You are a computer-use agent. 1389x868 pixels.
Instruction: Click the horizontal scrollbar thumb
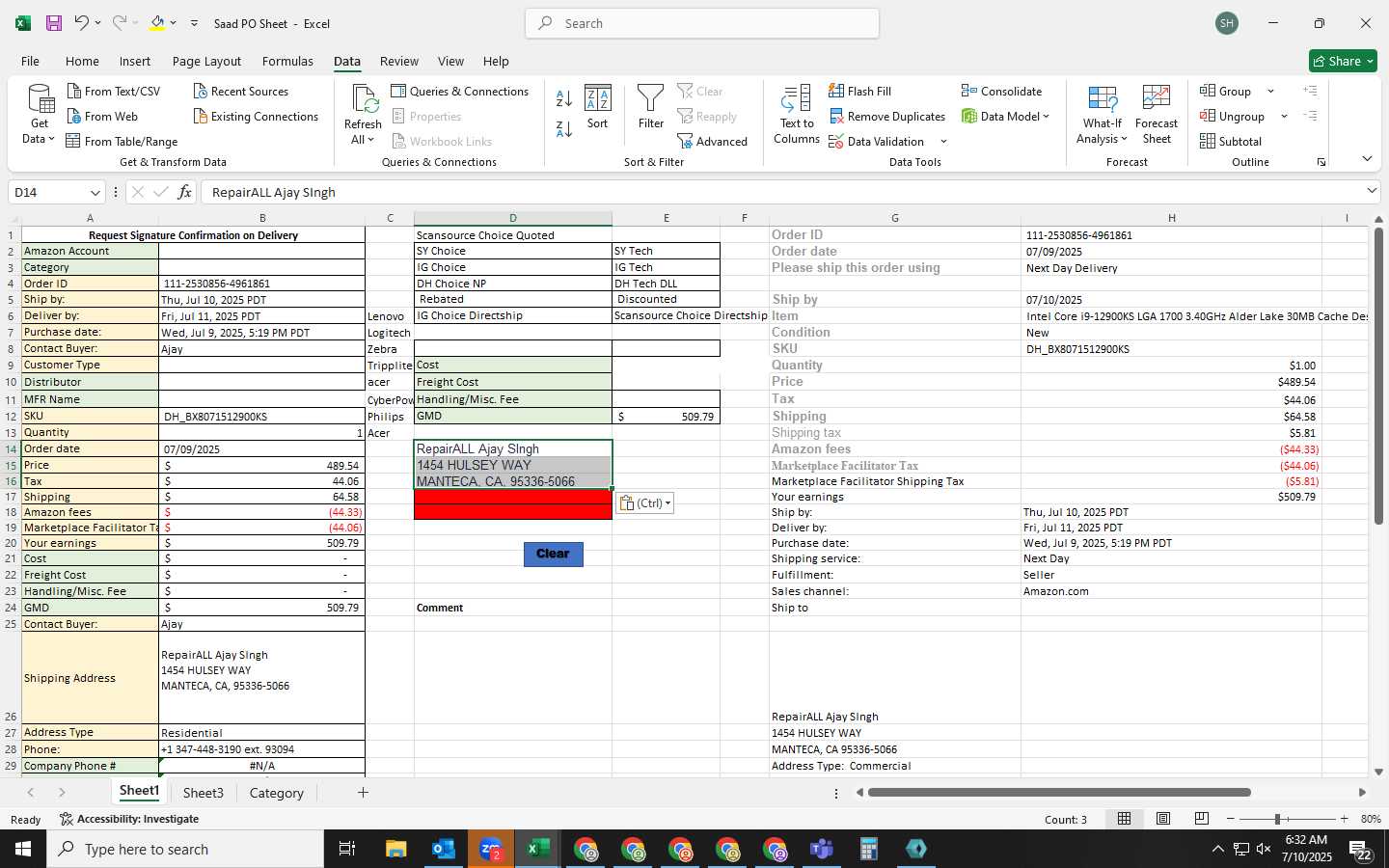click(1059, 793)
